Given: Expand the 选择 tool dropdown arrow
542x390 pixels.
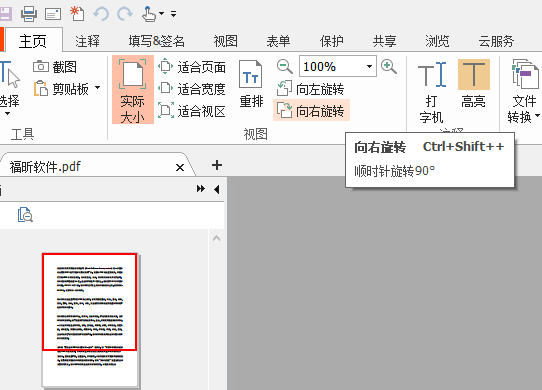Looking at the screenshot, I should [x=7, y=113].
